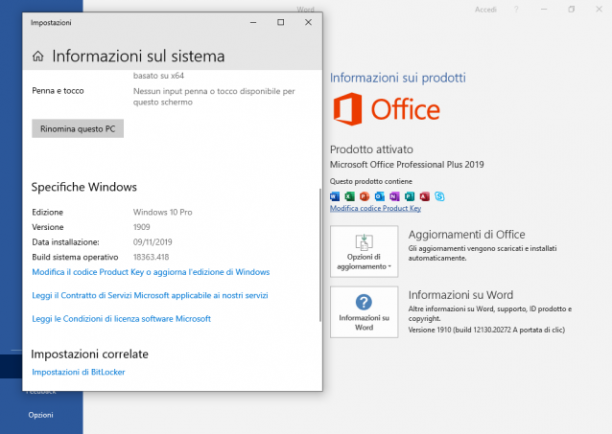Click the '1909' version value
Viewport: 612px width, 434px height.
tap(142, 227)
